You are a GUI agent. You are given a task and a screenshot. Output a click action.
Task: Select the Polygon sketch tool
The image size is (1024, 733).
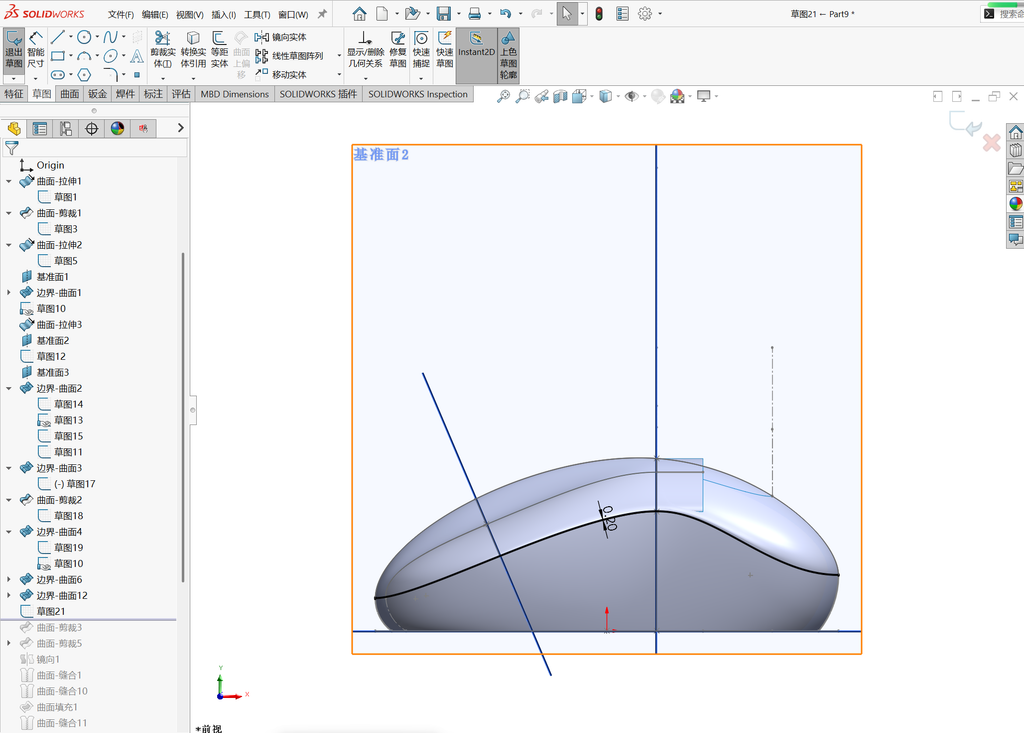coord(84,74)
